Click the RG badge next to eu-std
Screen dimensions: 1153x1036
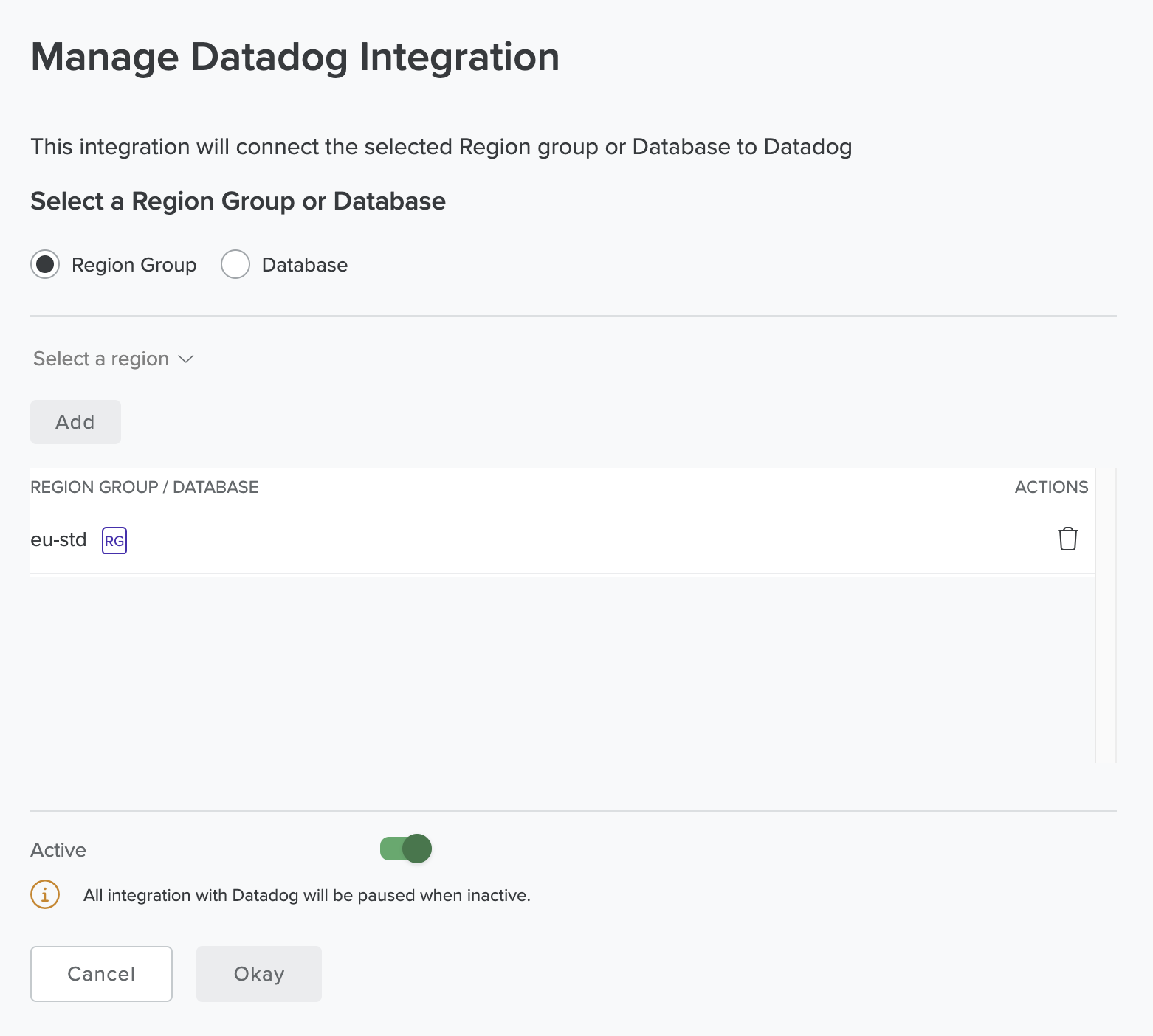(114, 541)
